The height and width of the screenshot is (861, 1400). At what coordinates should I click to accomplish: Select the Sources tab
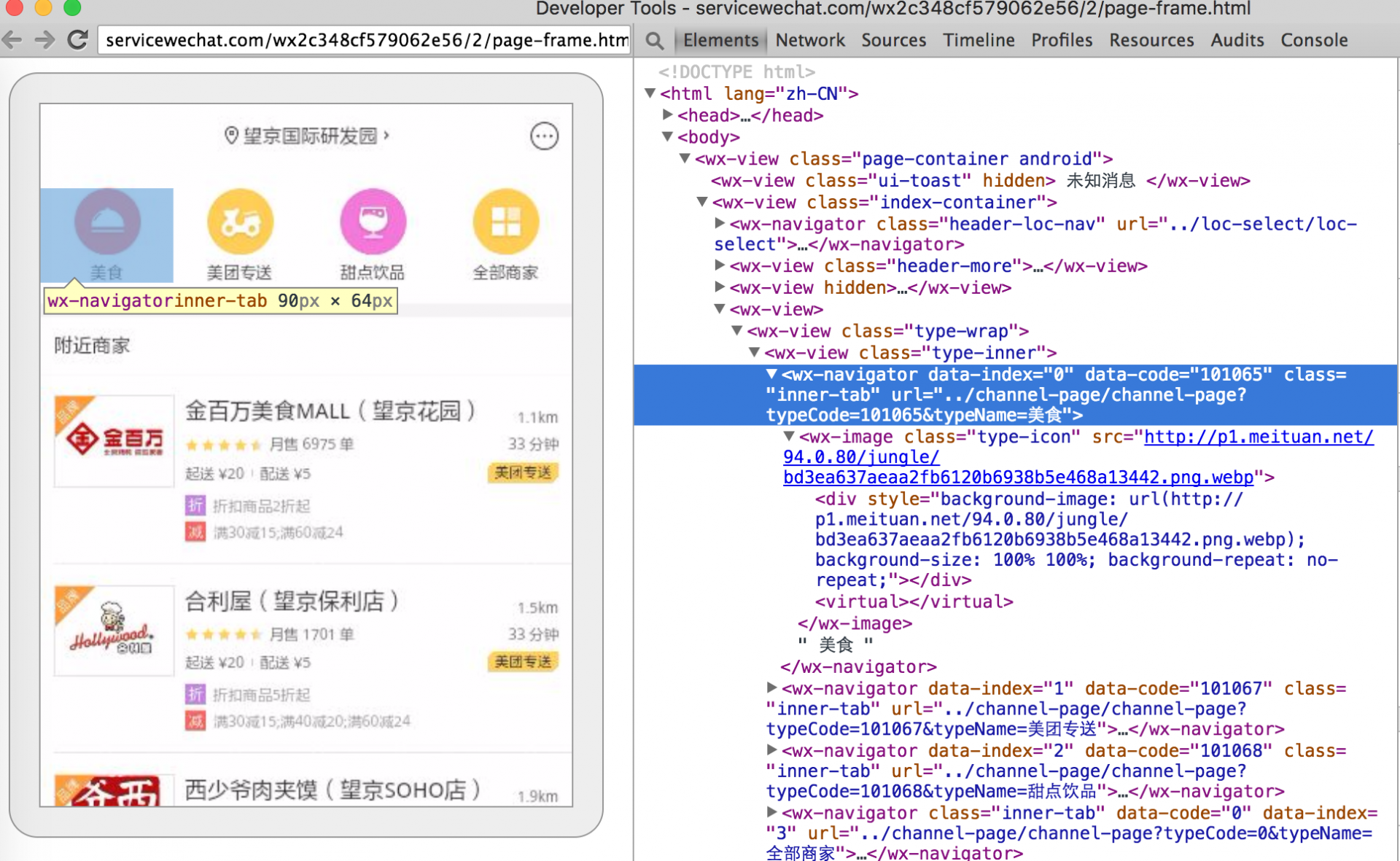coord(893,40)
